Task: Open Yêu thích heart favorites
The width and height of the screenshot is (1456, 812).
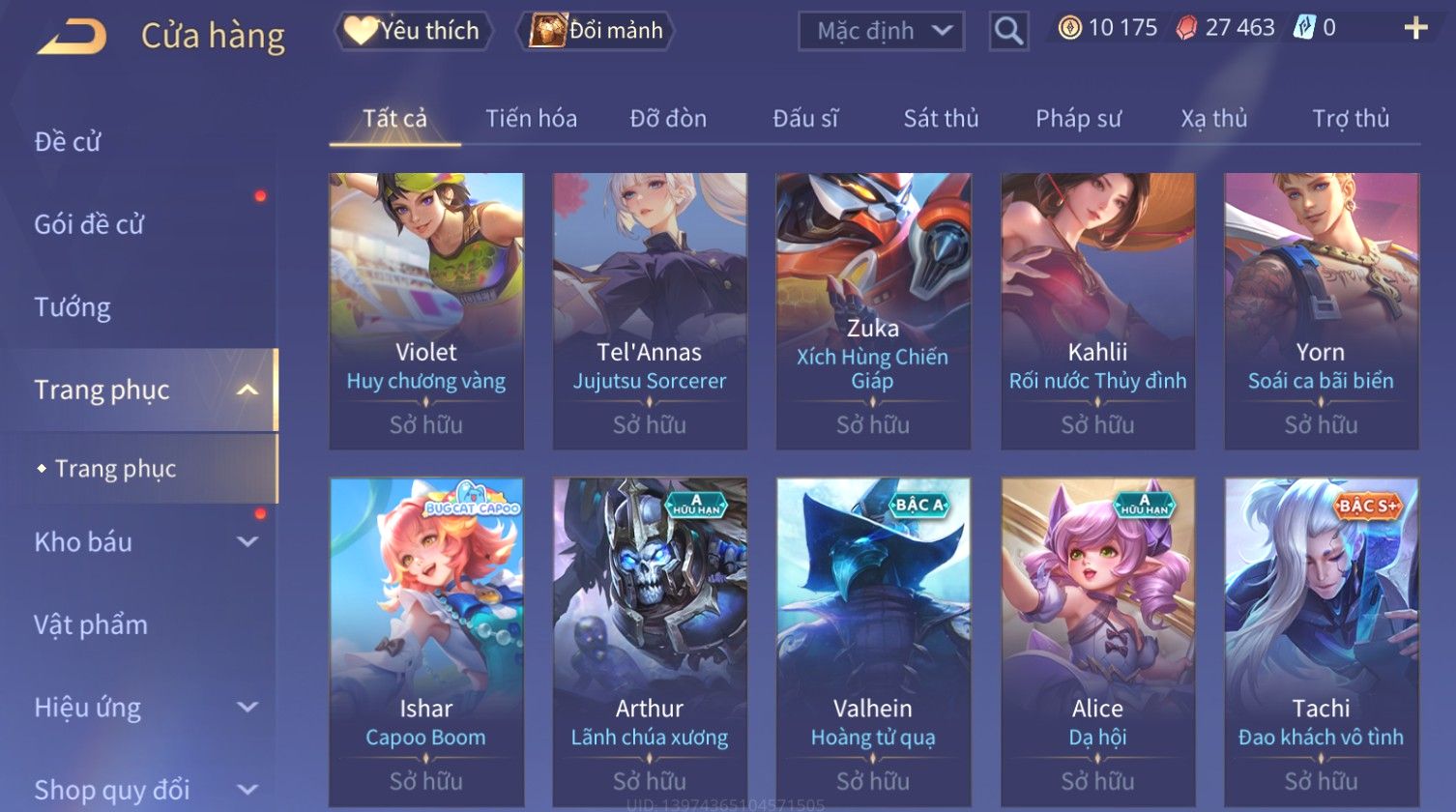Action: point(413,31)
